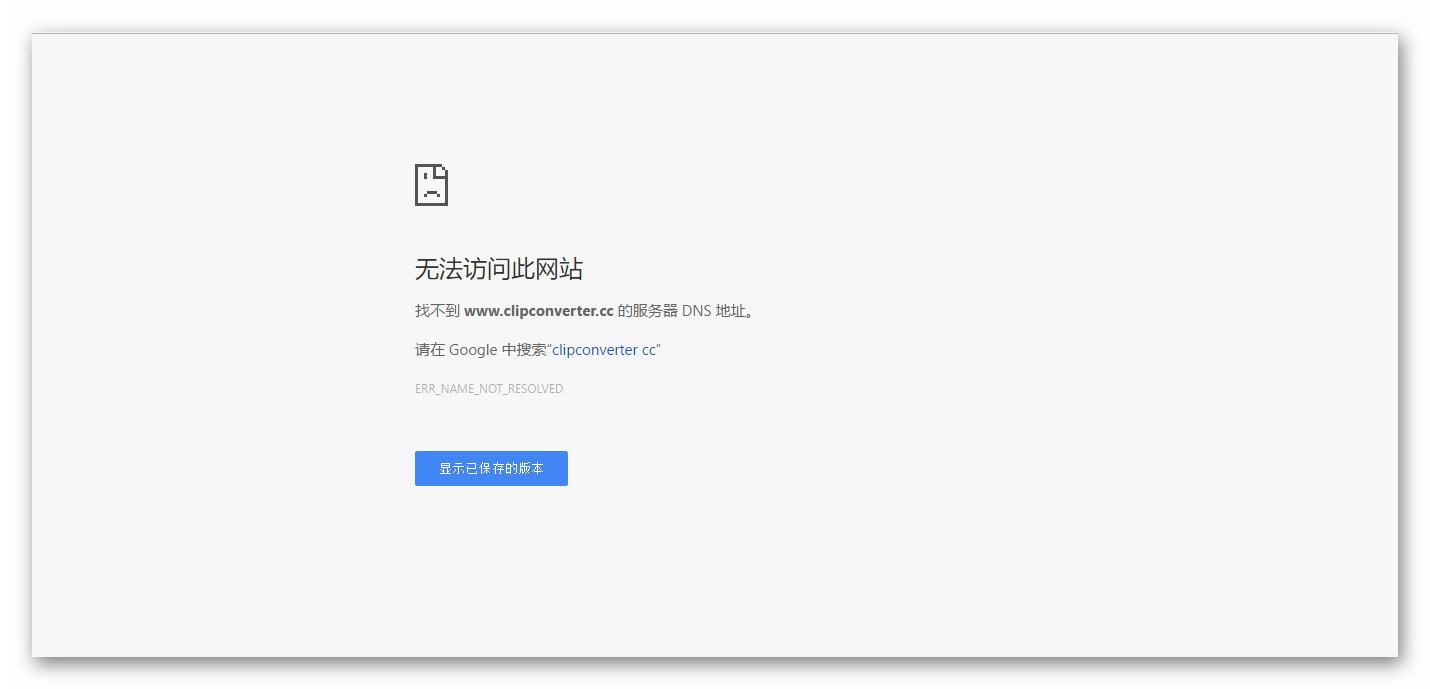Image resolution: width=1430 pixels, height=689 pixels.
Task: Click the 显示已保存的版本 button
Action: click(491, 468)
